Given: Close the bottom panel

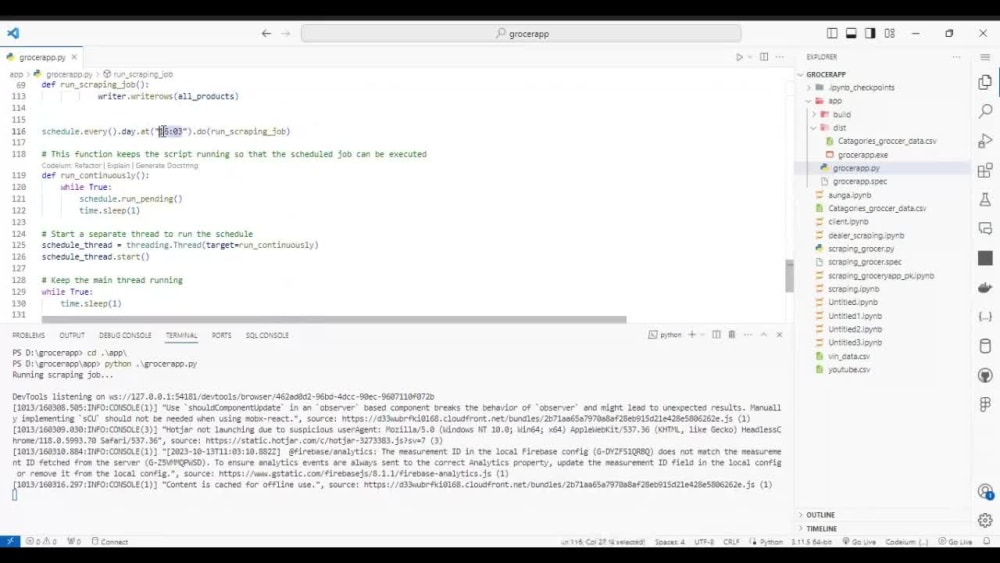Looking at the screenshot, I should coord(779,335).
